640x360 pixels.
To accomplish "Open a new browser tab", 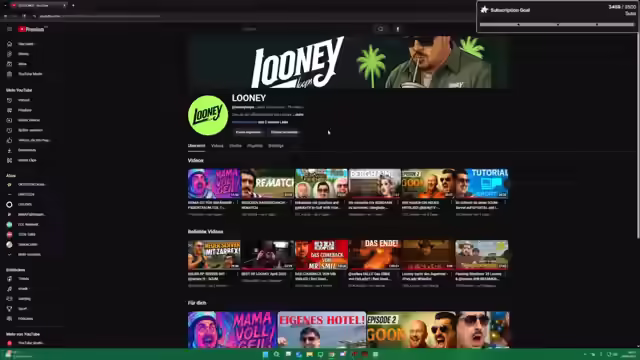I will 73,5.
